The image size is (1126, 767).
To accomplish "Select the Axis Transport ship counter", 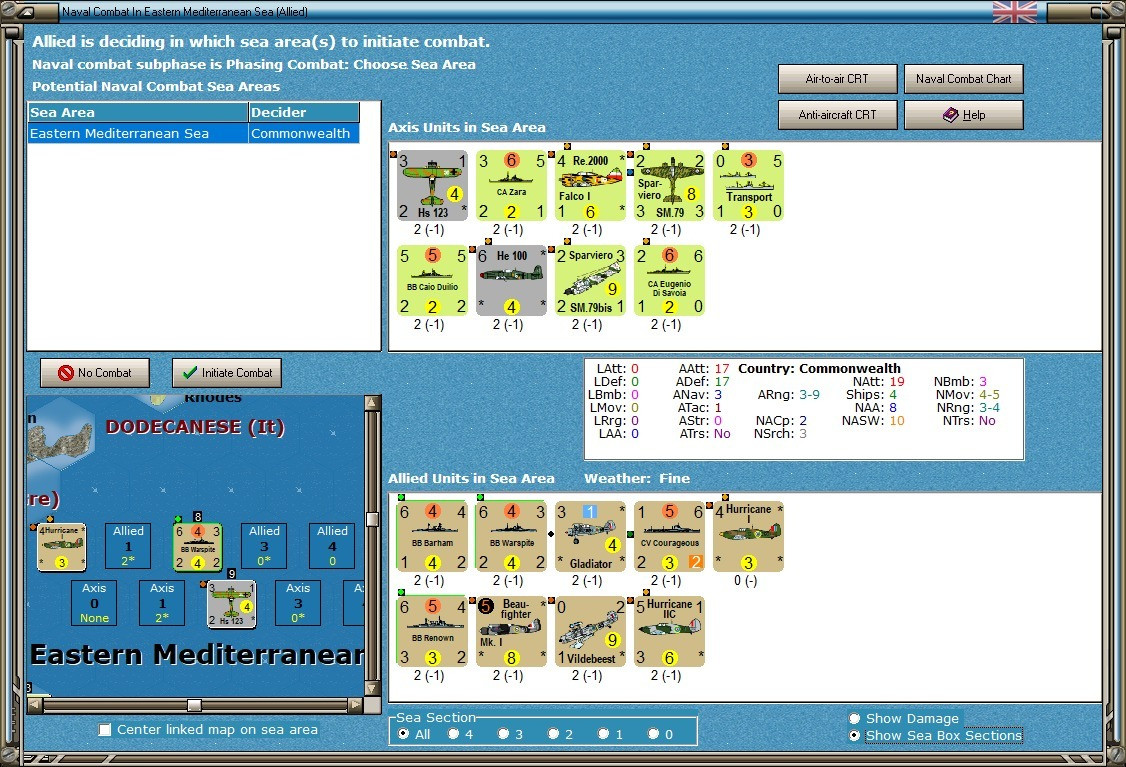I will (748, 185).
